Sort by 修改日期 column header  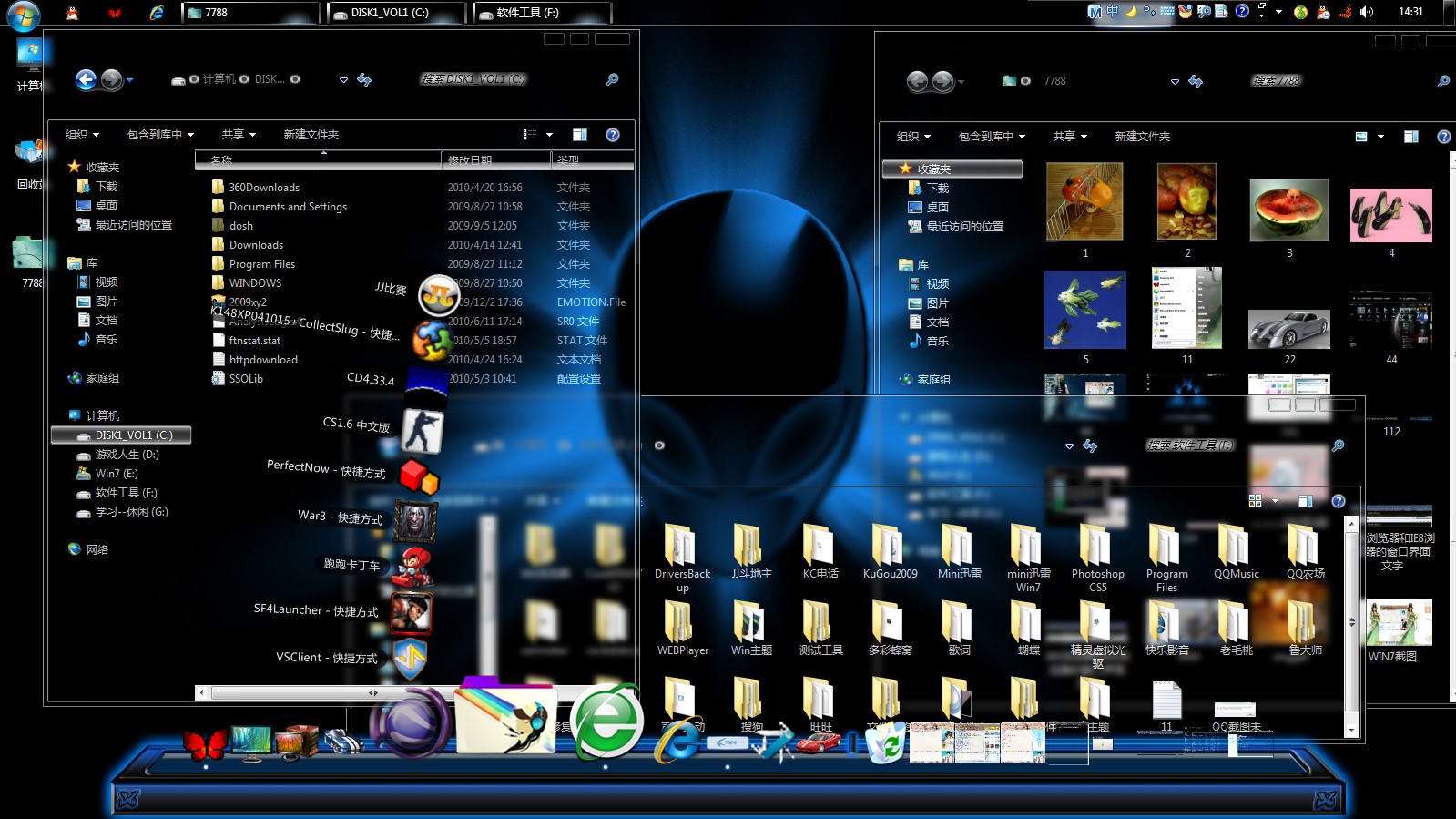point(496,159)
